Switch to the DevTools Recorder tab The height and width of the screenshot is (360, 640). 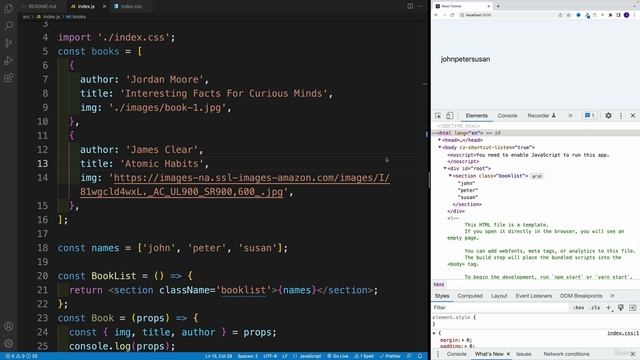[542, 116]
